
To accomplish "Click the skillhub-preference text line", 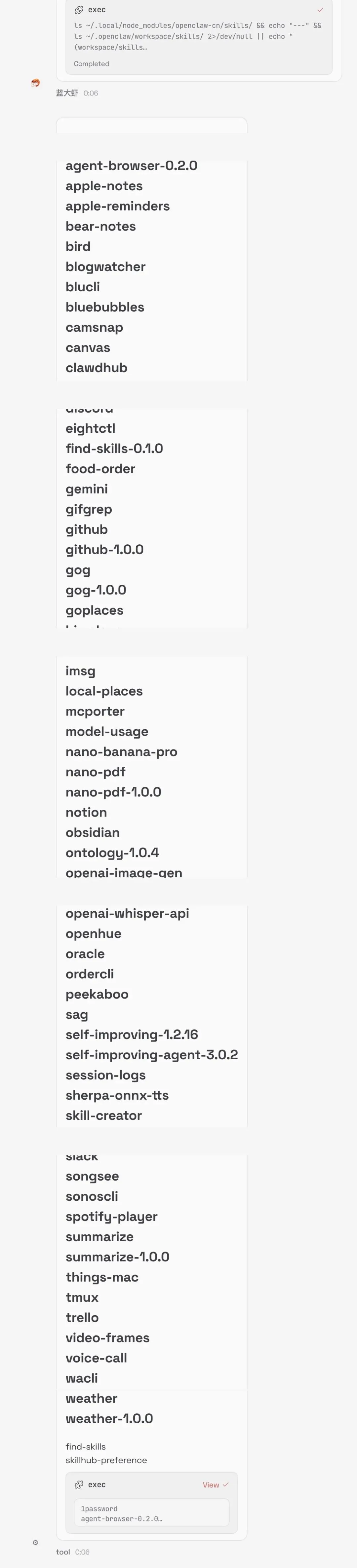I will [x=106, y=1460].
